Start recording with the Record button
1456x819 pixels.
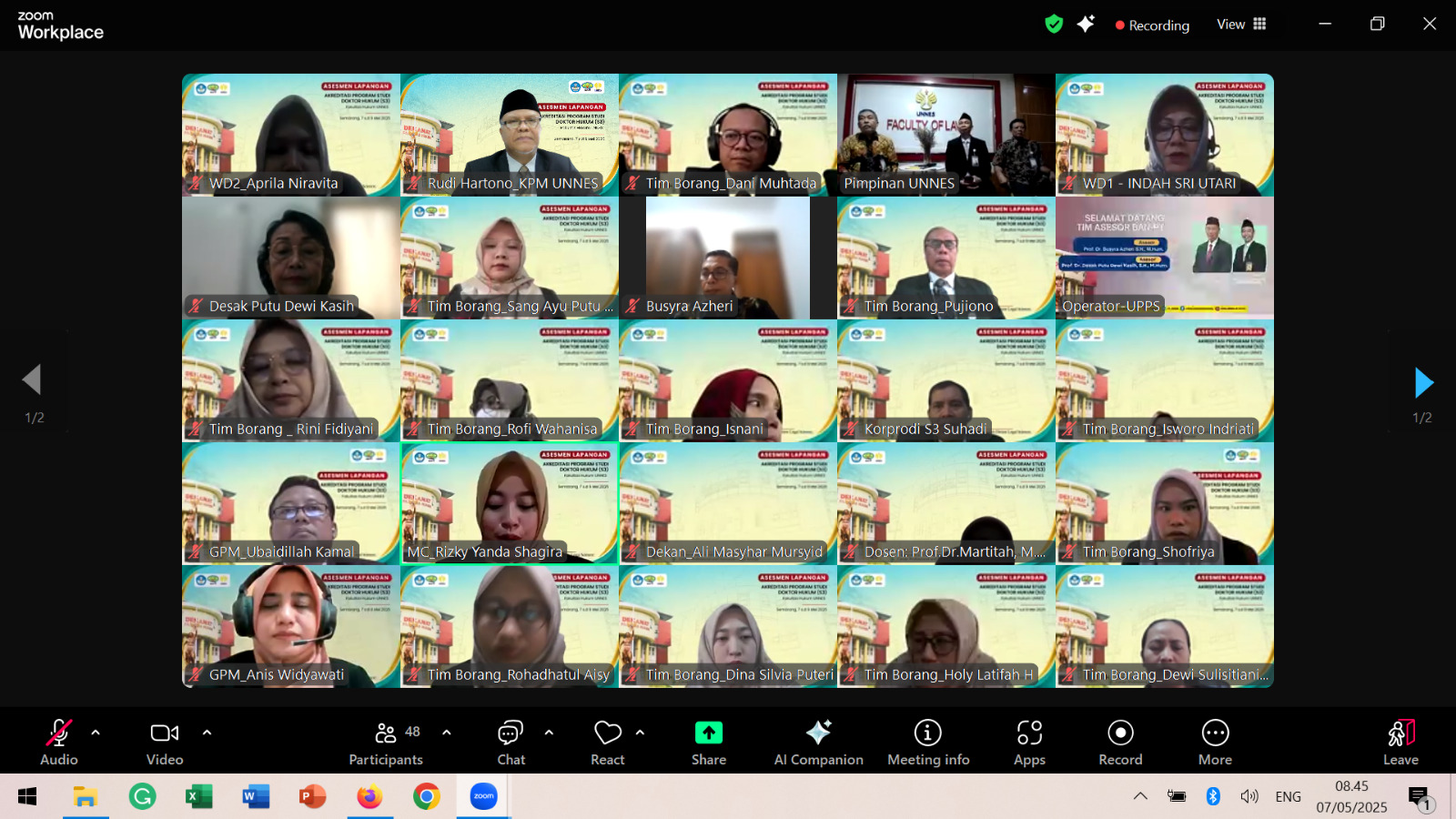pyautogui.click(x=1120, y=742)
